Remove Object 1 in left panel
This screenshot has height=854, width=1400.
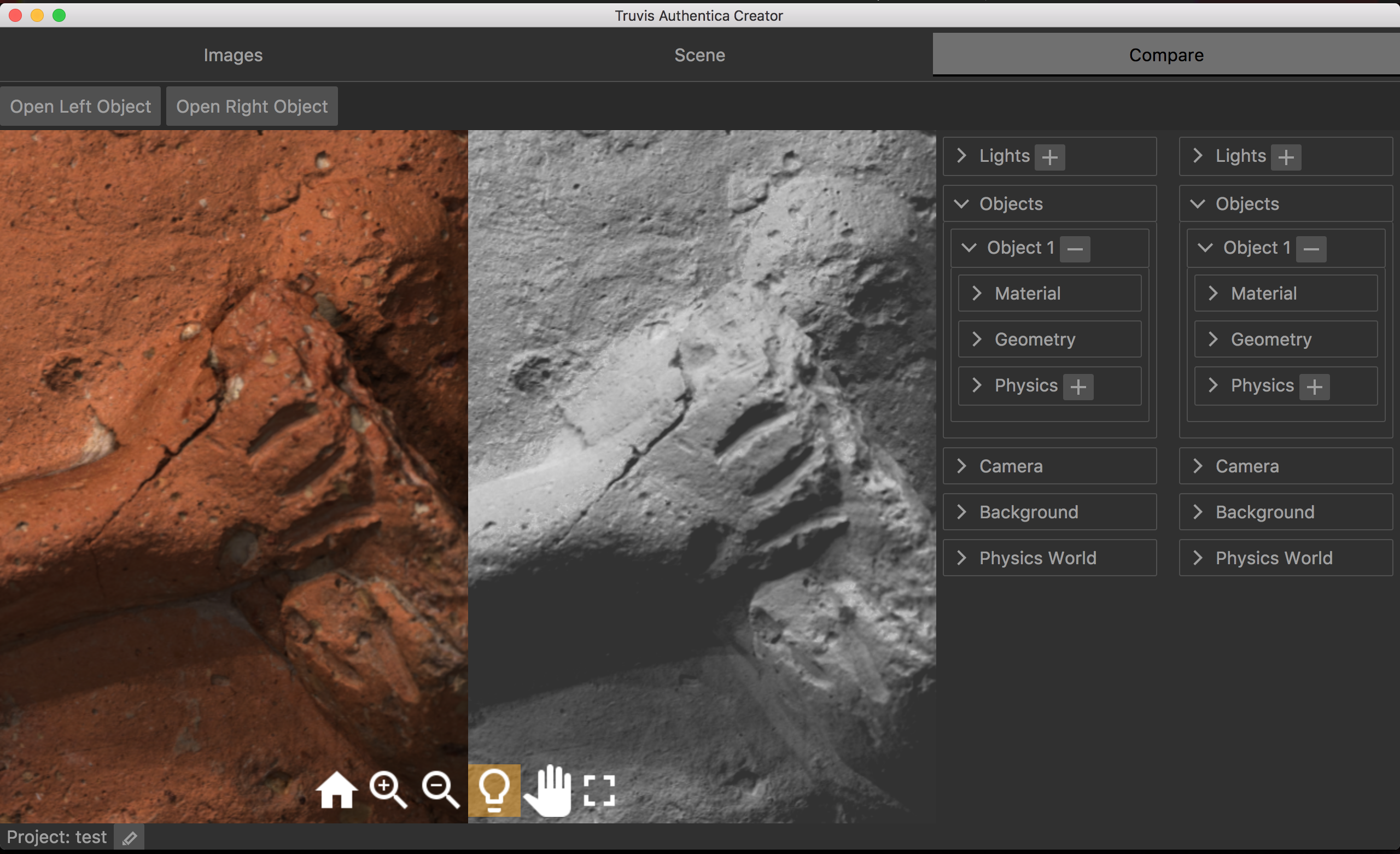pyautogui.click(x=1075, y=249)
